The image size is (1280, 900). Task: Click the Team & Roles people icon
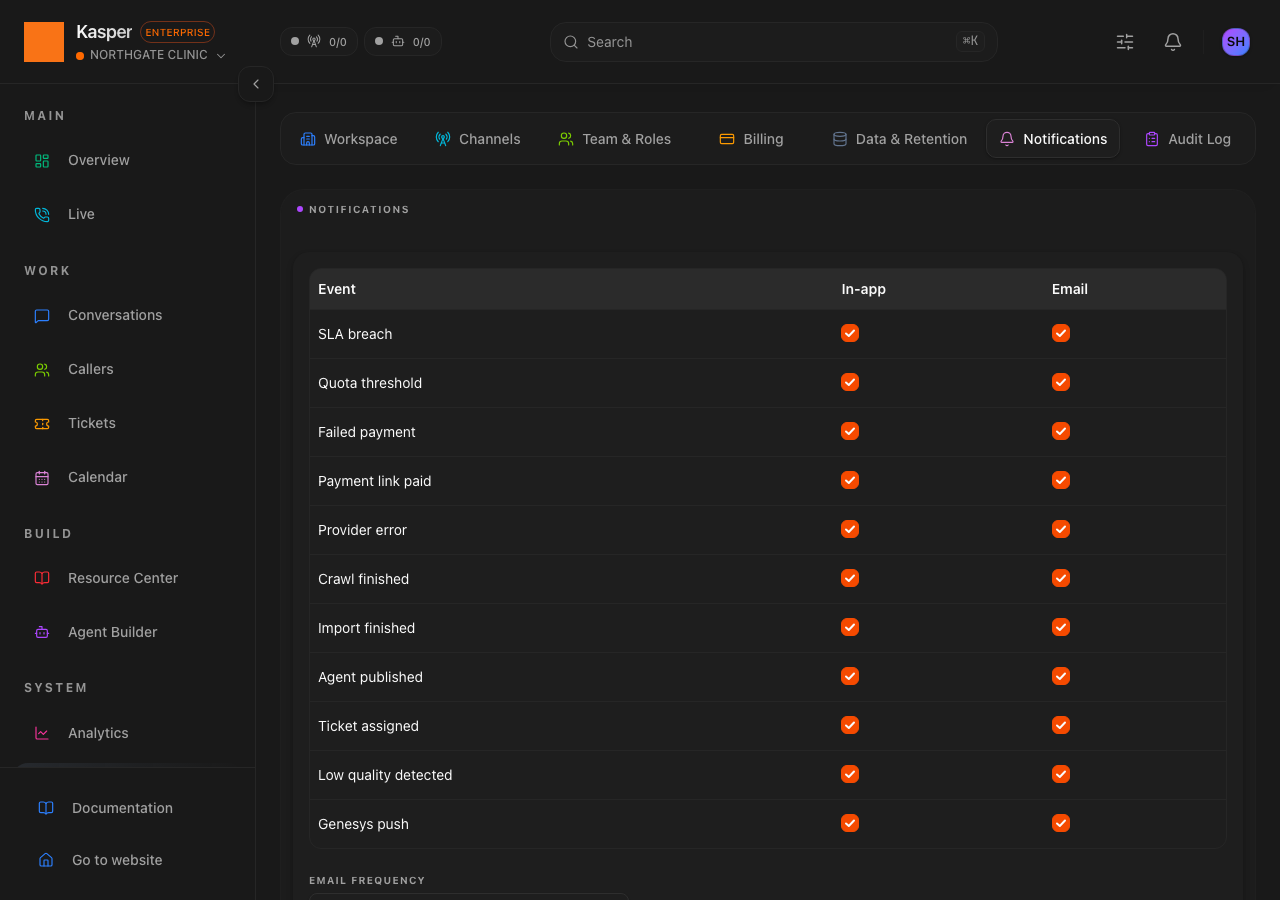[x=566, y=139]
